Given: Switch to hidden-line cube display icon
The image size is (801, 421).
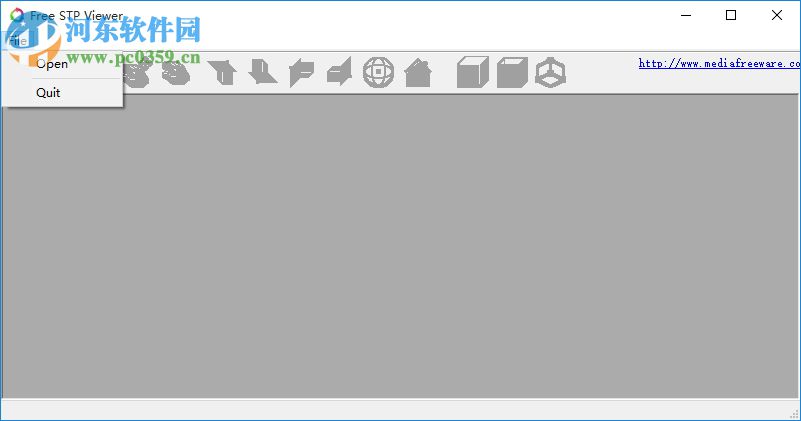Looking at the screenshot, I should tap(512, 73).
